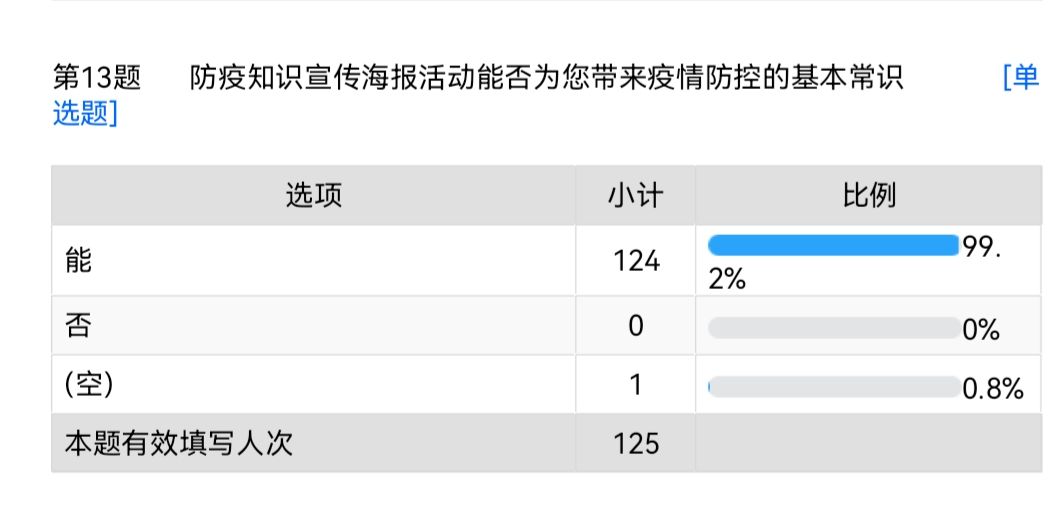Click the question number 第13题
This screenshot has width=1060, height=517.
coord(96,78)
